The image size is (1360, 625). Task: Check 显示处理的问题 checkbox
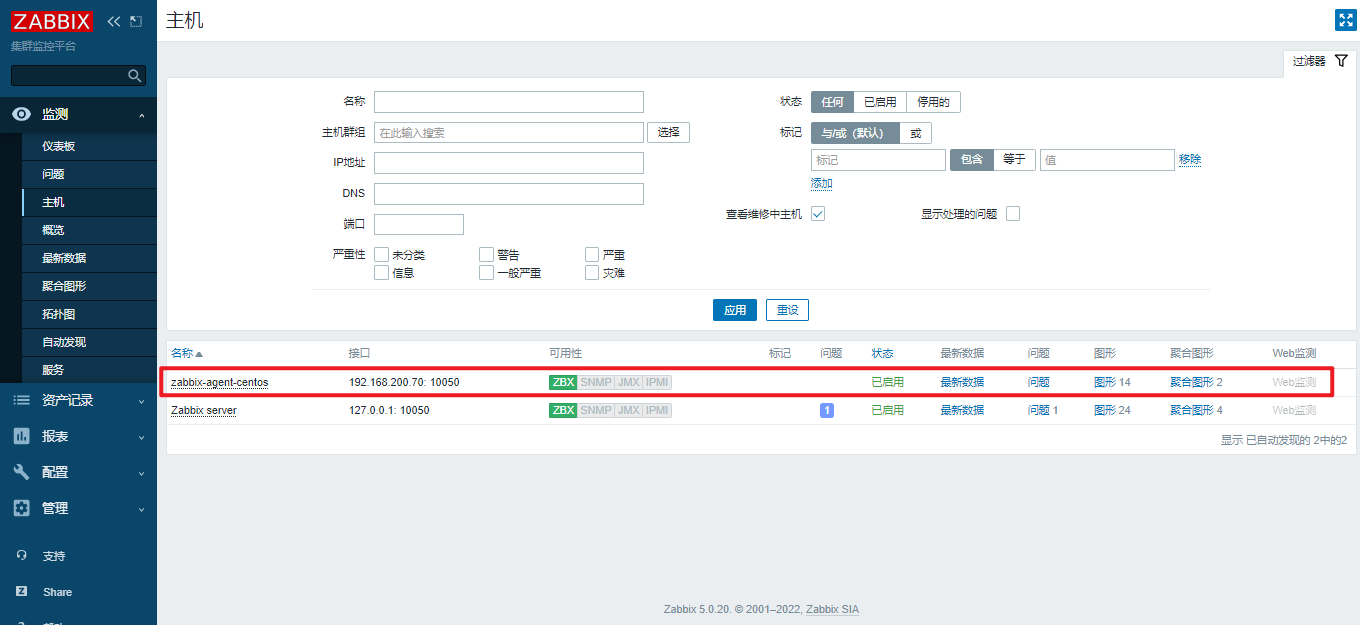[x=1013, y=214]
